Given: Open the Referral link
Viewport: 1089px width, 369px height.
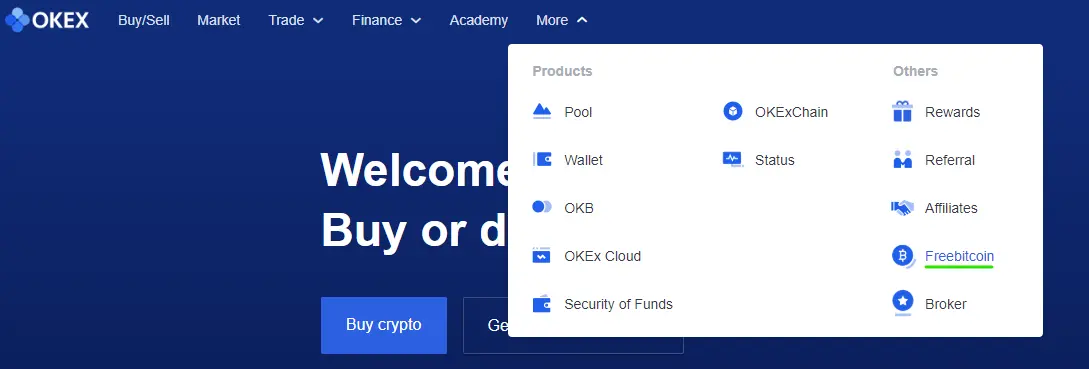Looking at the screenshot, I should point(949,160).
